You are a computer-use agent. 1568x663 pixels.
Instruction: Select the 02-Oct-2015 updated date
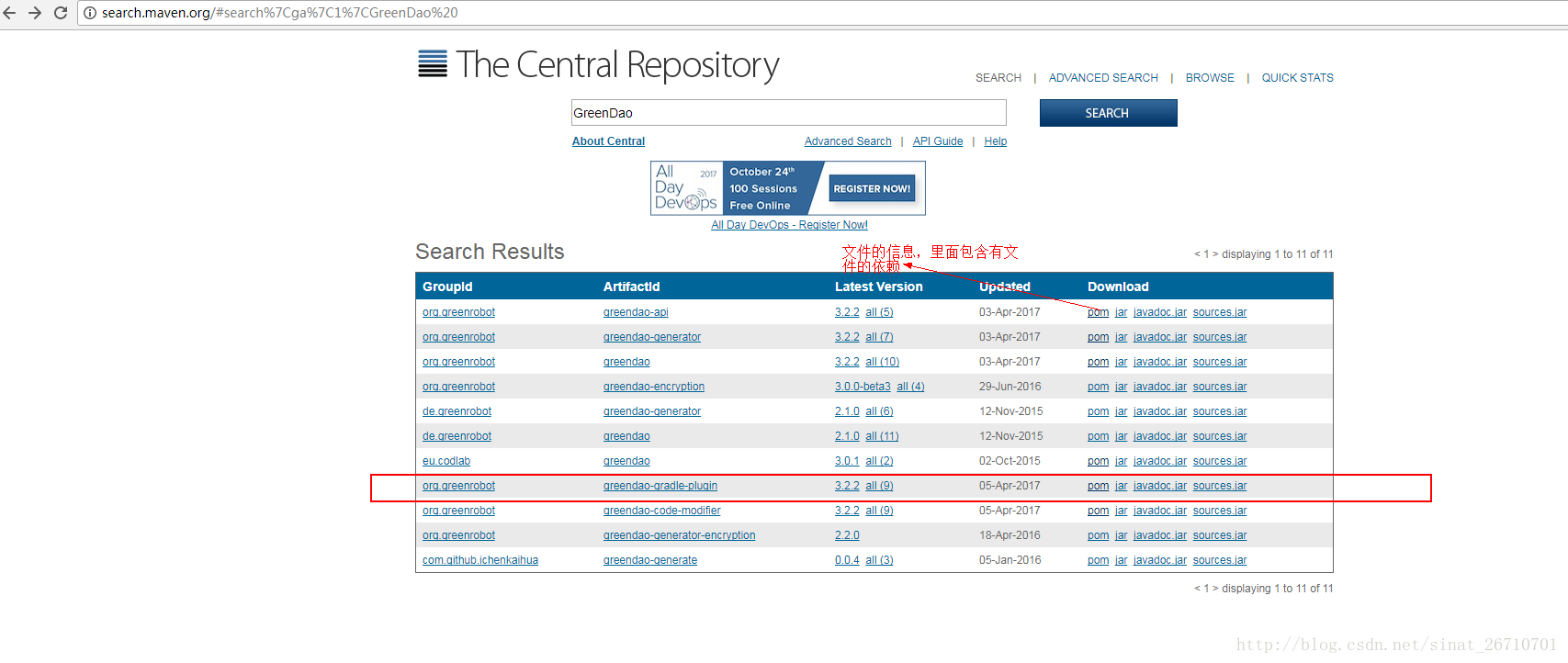click(1010, 461)
